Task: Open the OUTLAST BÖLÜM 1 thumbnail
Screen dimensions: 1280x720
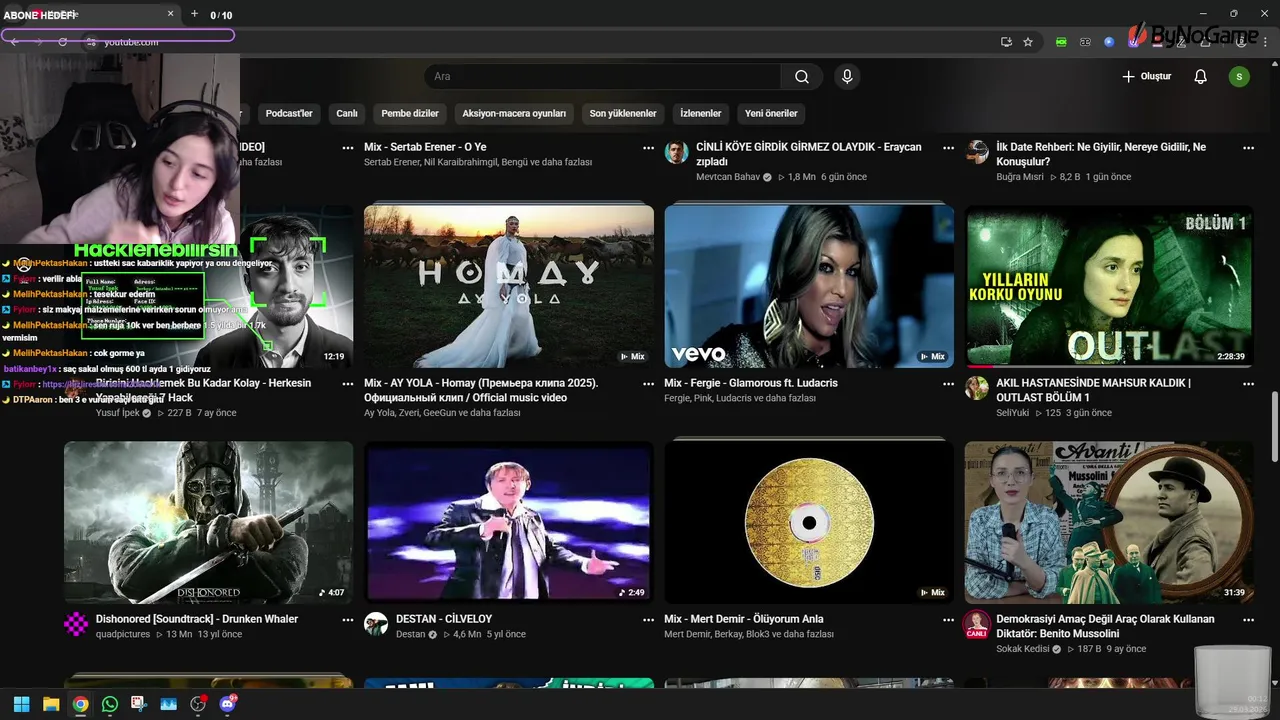Action: click(1109, 286)
